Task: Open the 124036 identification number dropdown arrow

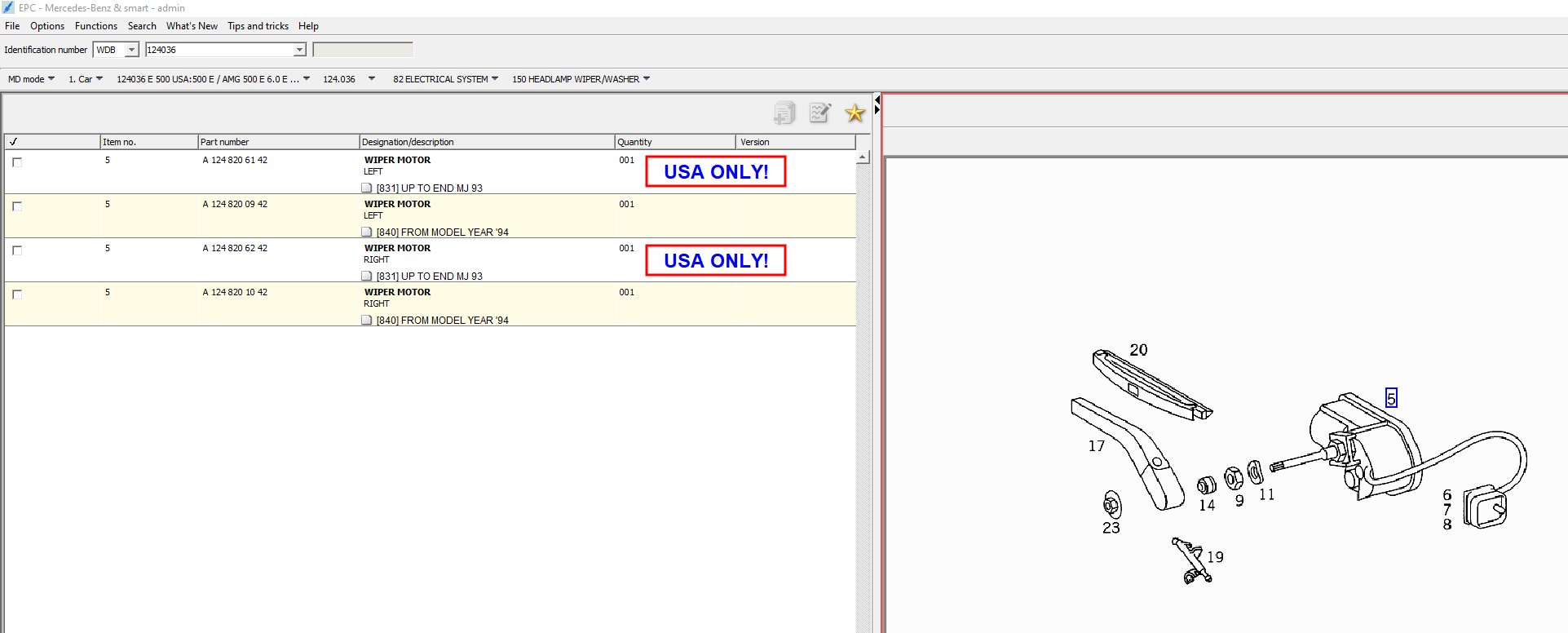Action: tap(299, 50)
